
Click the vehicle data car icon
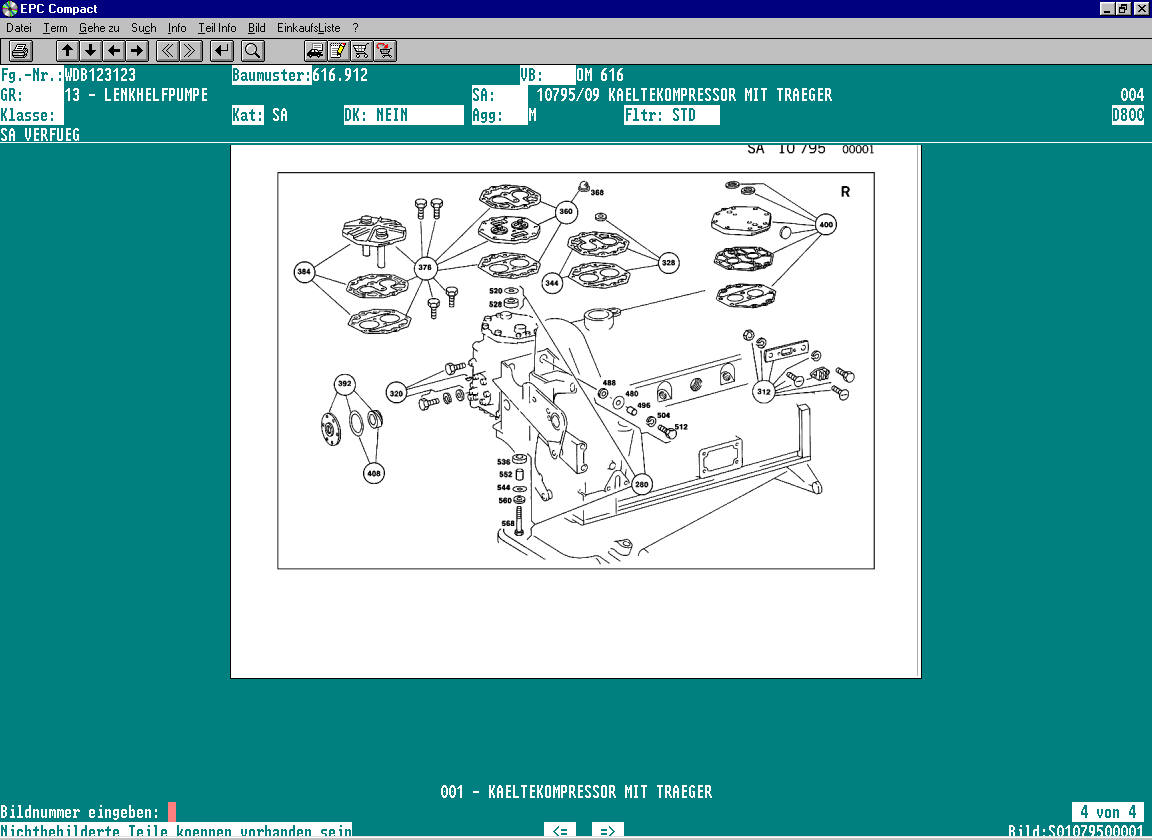(x=315, y=50)
